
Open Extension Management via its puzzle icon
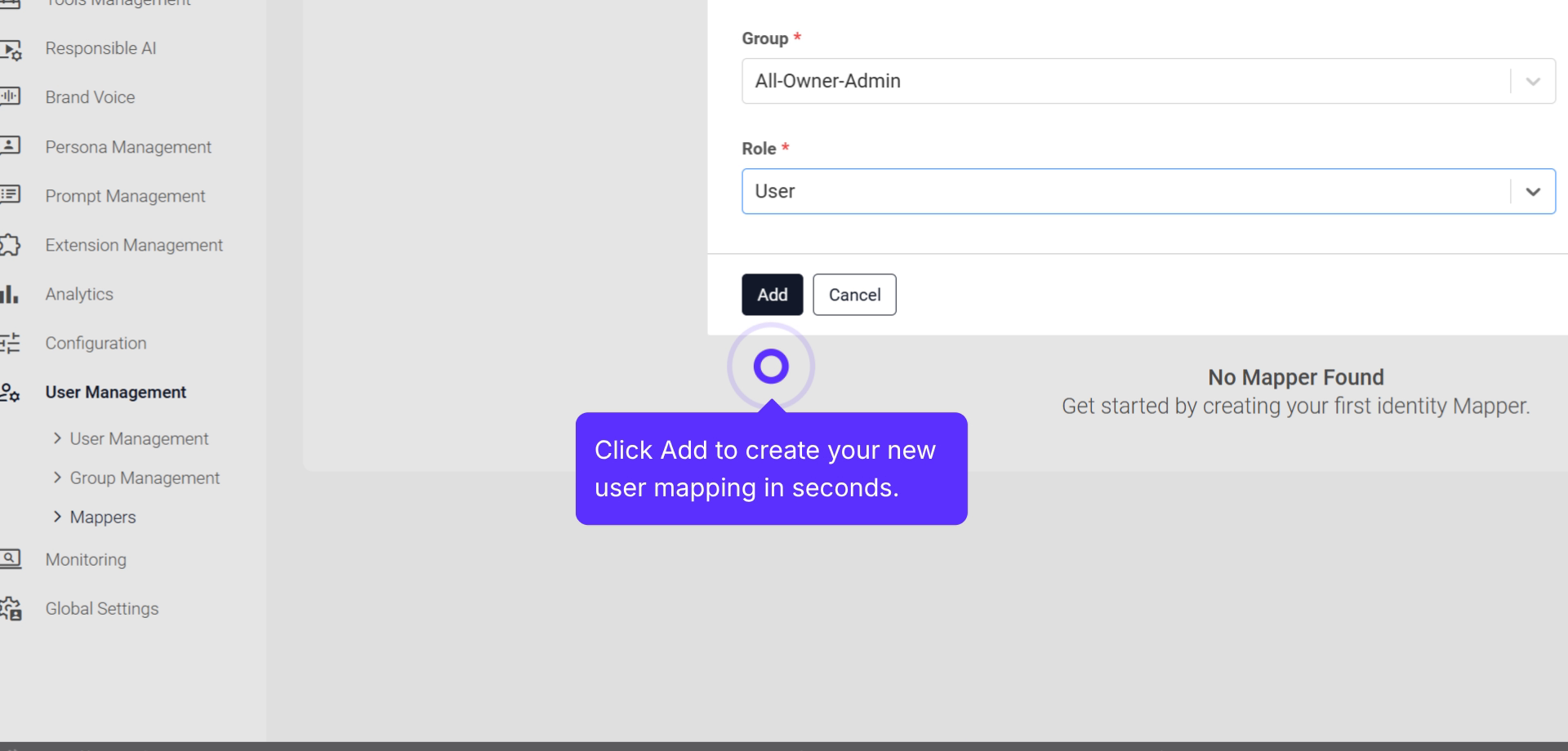click(x=11, y=245)
